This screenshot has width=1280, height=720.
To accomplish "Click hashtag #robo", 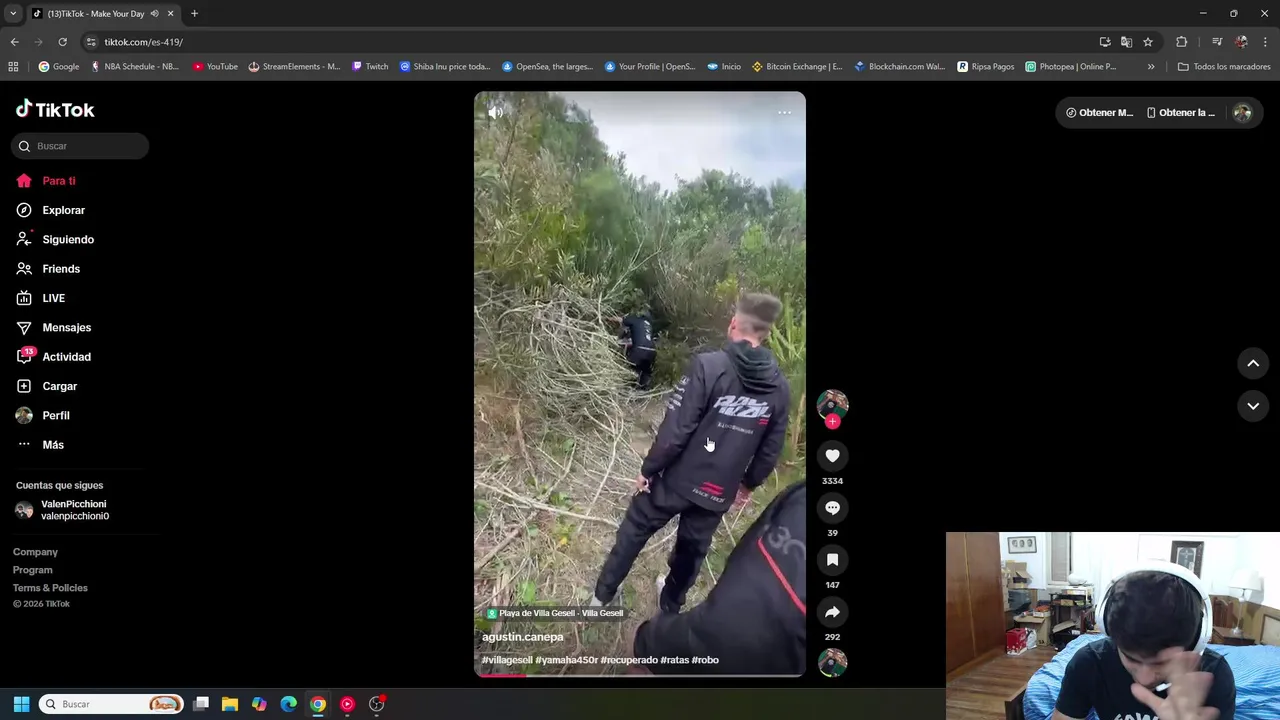I will click(705, 660).
